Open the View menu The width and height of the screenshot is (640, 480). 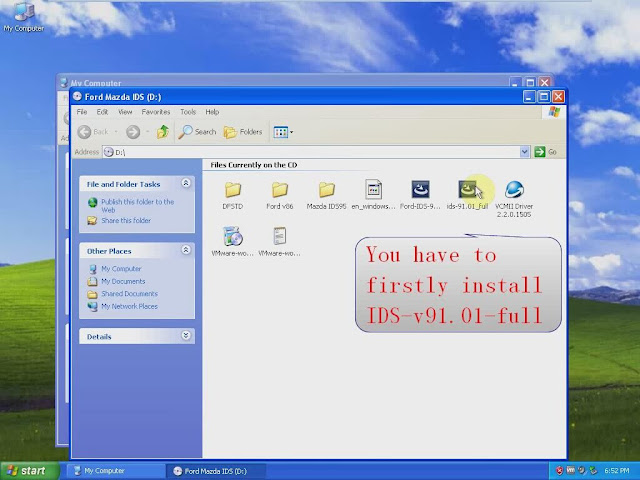click(125, 112)
